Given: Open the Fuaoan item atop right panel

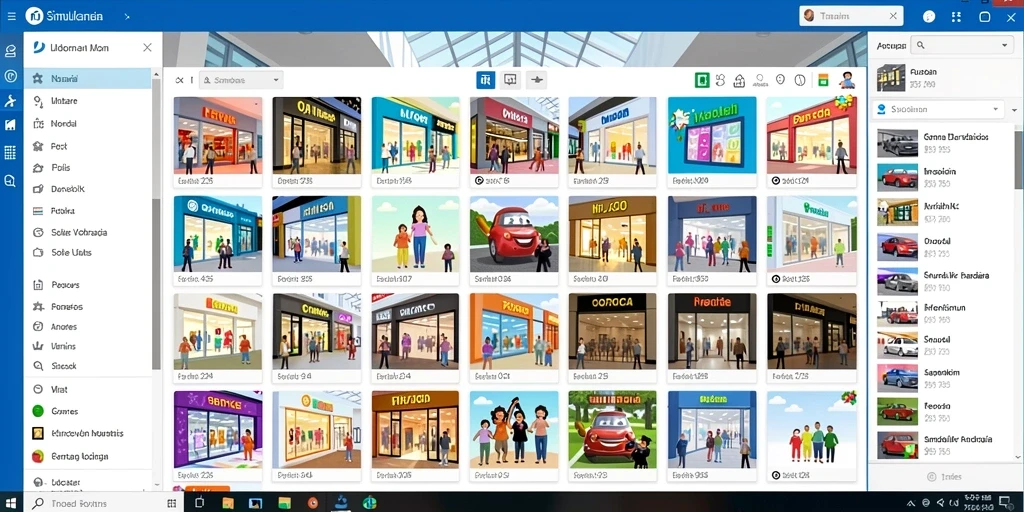Looking at the screenshot, I should coord(942,78).
